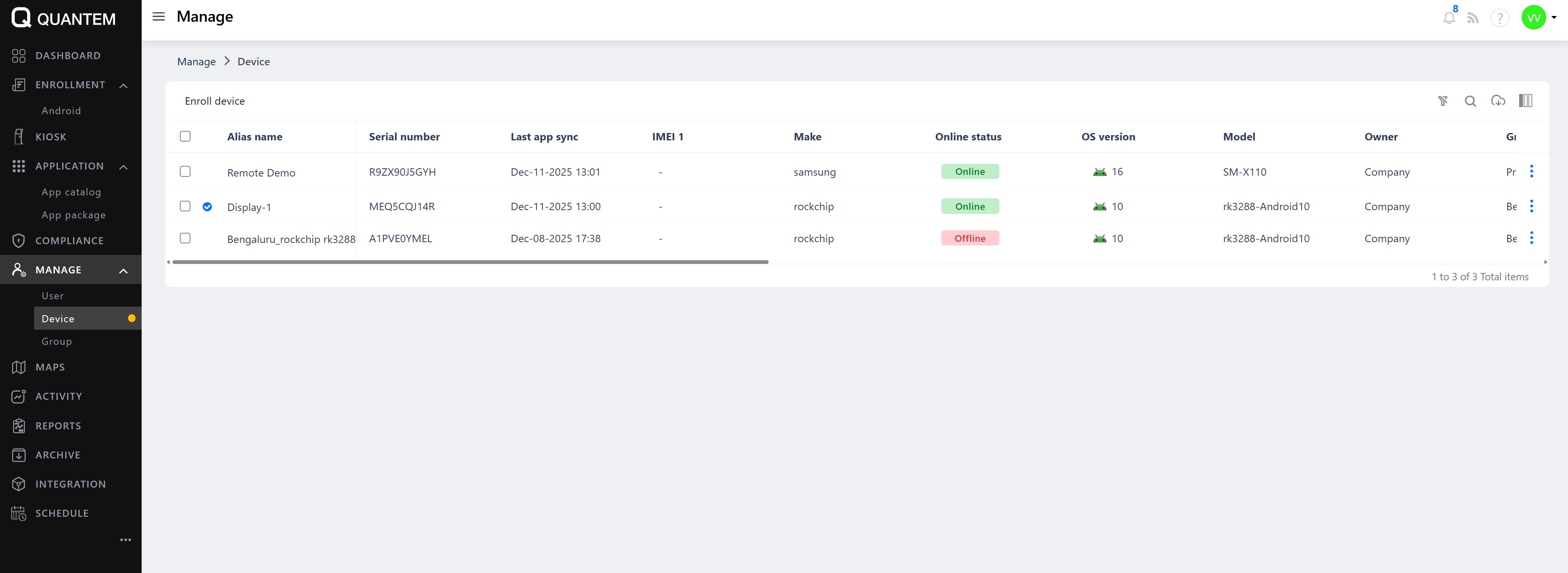Collapse the Enrollment sidebar section
Image resolution: width=1568 pixels, height=573 pixels.
click(124, 85)
